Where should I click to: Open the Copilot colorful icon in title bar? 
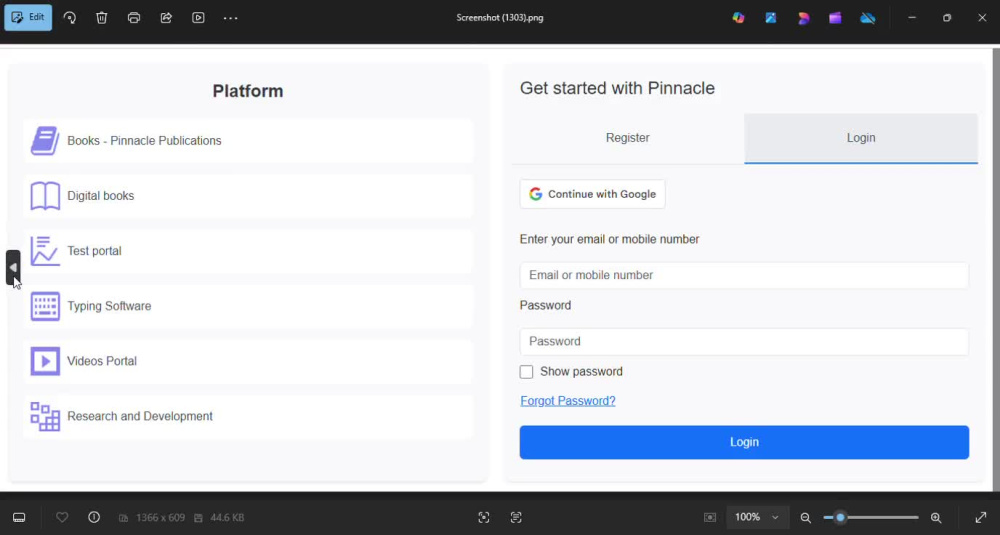(739, 18)
